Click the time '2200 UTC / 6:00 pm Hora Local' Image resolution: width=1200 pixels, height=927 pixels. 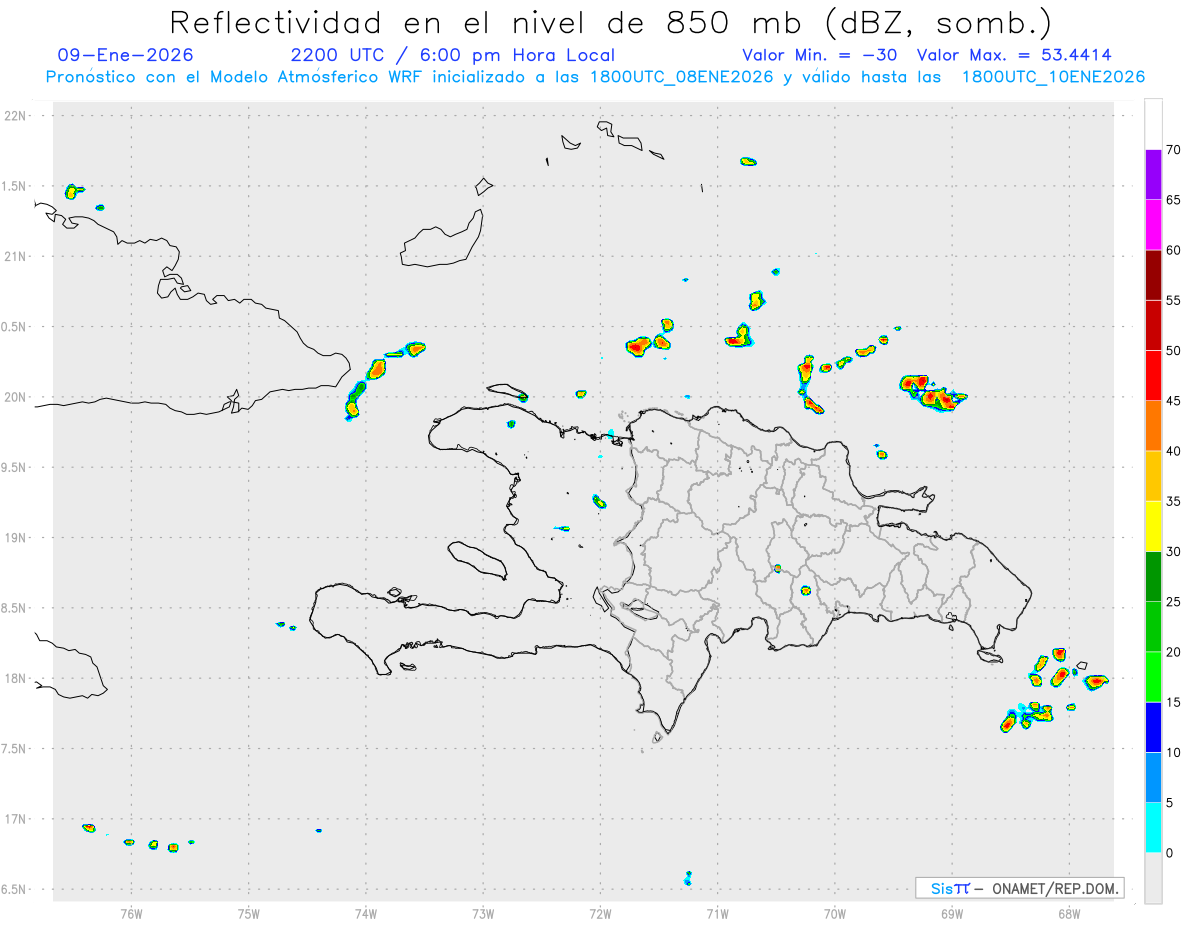453,55
